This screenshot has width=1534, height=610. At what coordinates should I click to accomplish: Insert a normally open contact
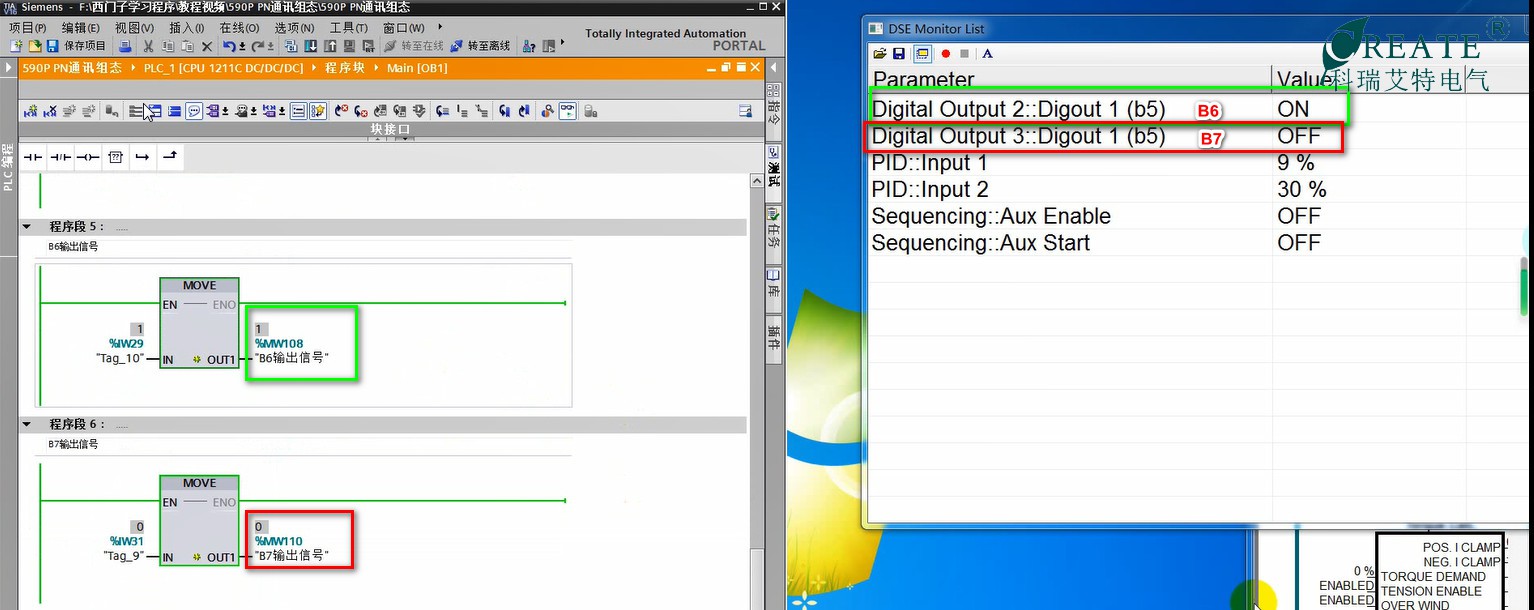34,157
